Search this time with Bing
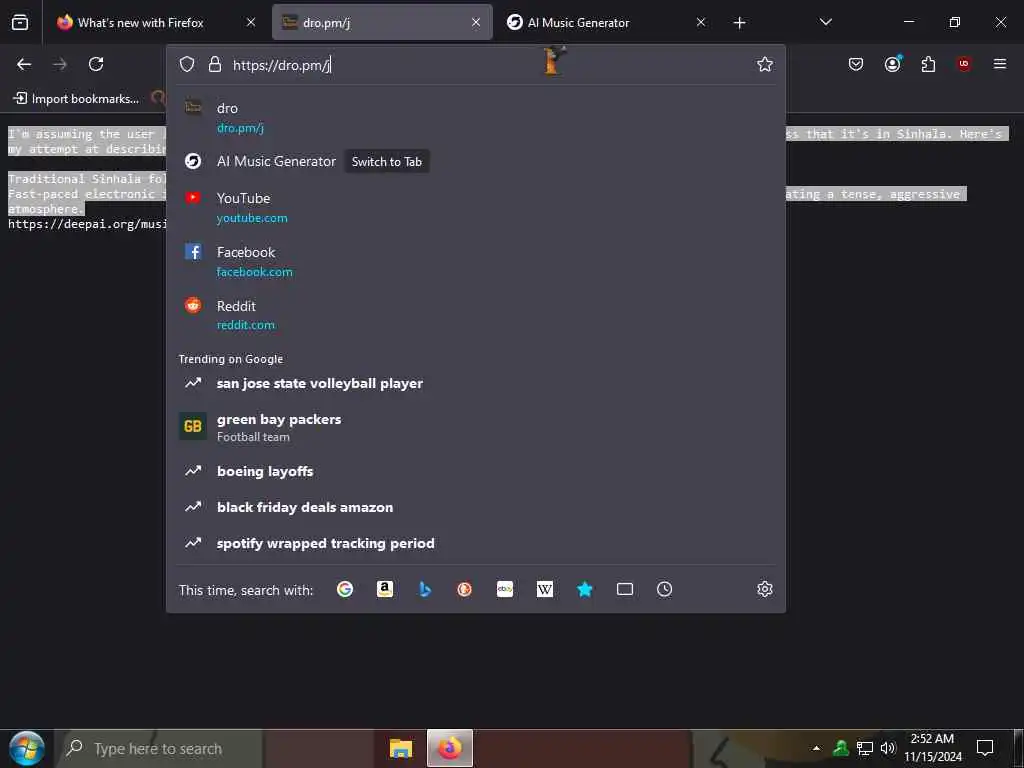Screen dimensions: 1024x768 [x=424, y=589]
